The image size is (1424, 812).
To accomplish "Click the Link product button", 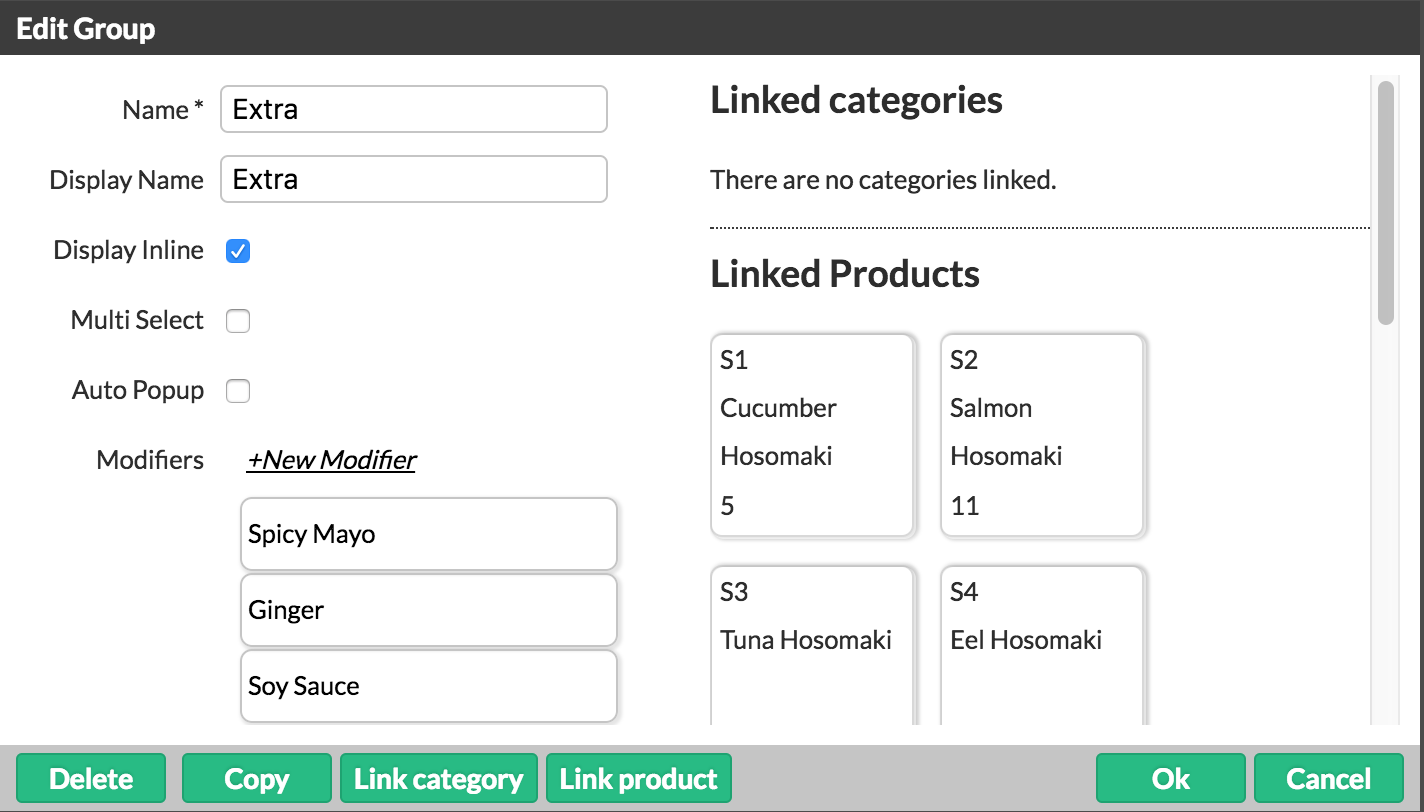I will pyautogui.click(x=639, y=779).
